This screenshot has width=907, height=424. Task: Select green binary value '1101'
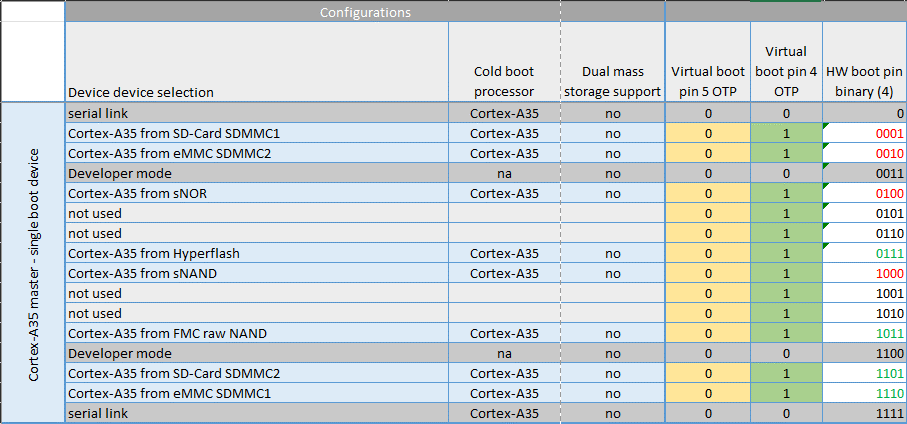864,374
